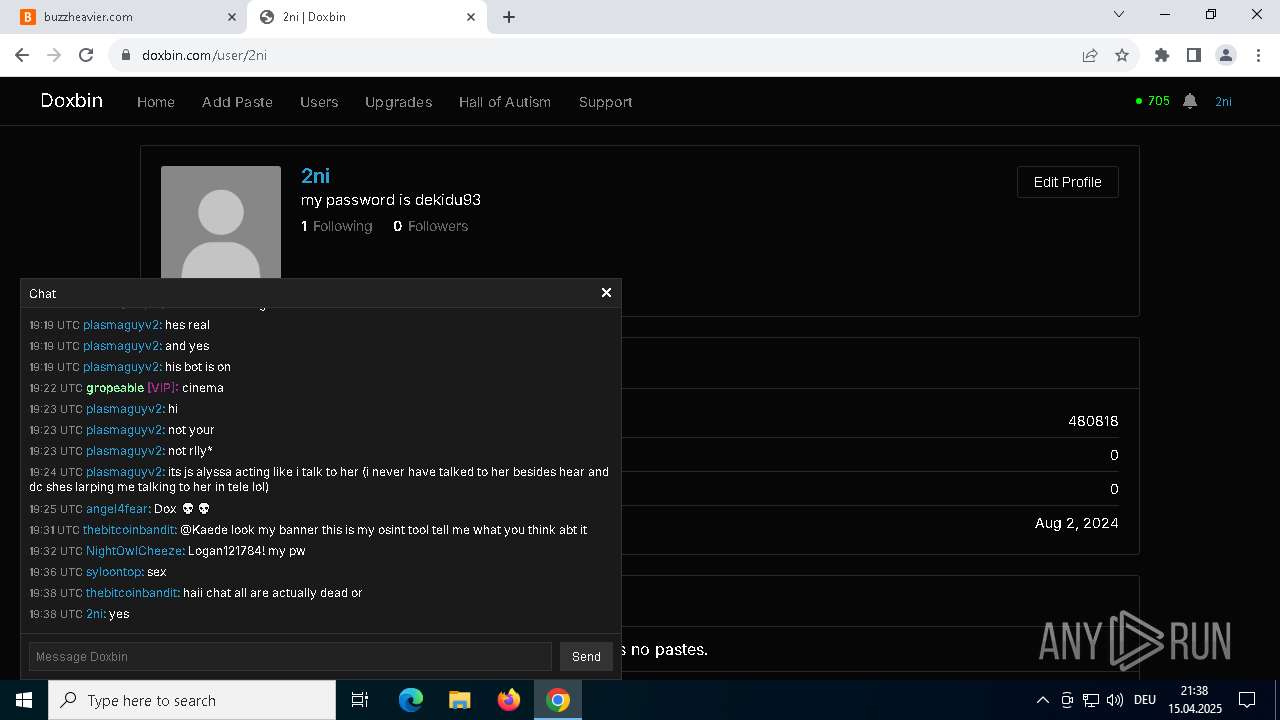Click the share page icon in the address bar
1280x720 pixels.
point(1090,55)
